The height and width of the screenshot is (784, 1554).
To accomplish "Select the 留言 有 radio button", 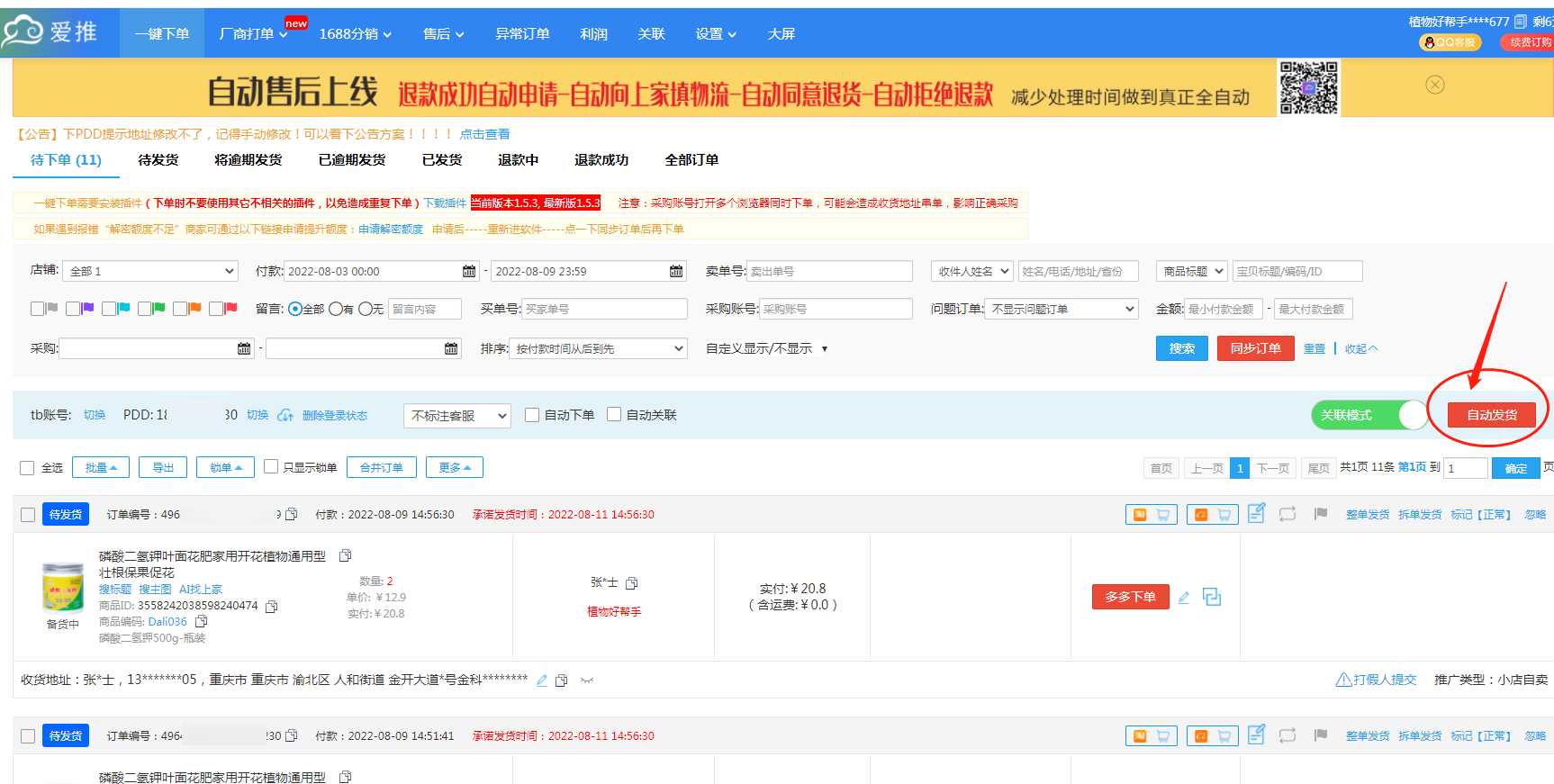I will pyautogui.click(x=336, y=309).
